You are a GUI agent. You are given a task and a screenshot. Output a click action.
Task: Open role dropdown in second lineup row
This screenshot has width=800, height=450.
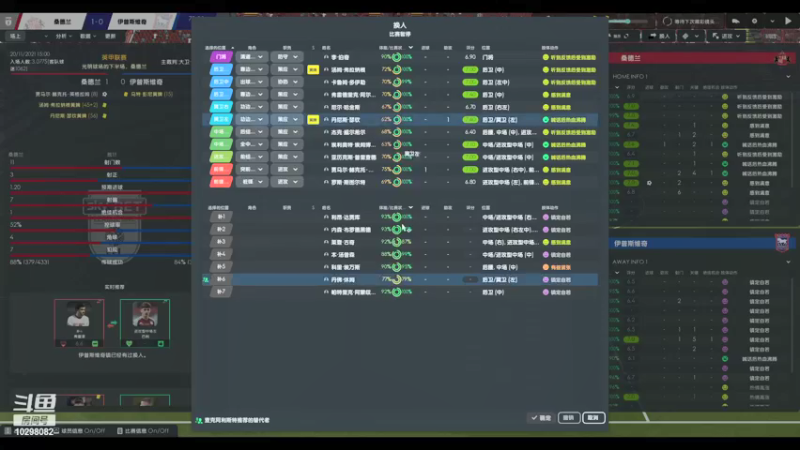click(x=252, y=69)
